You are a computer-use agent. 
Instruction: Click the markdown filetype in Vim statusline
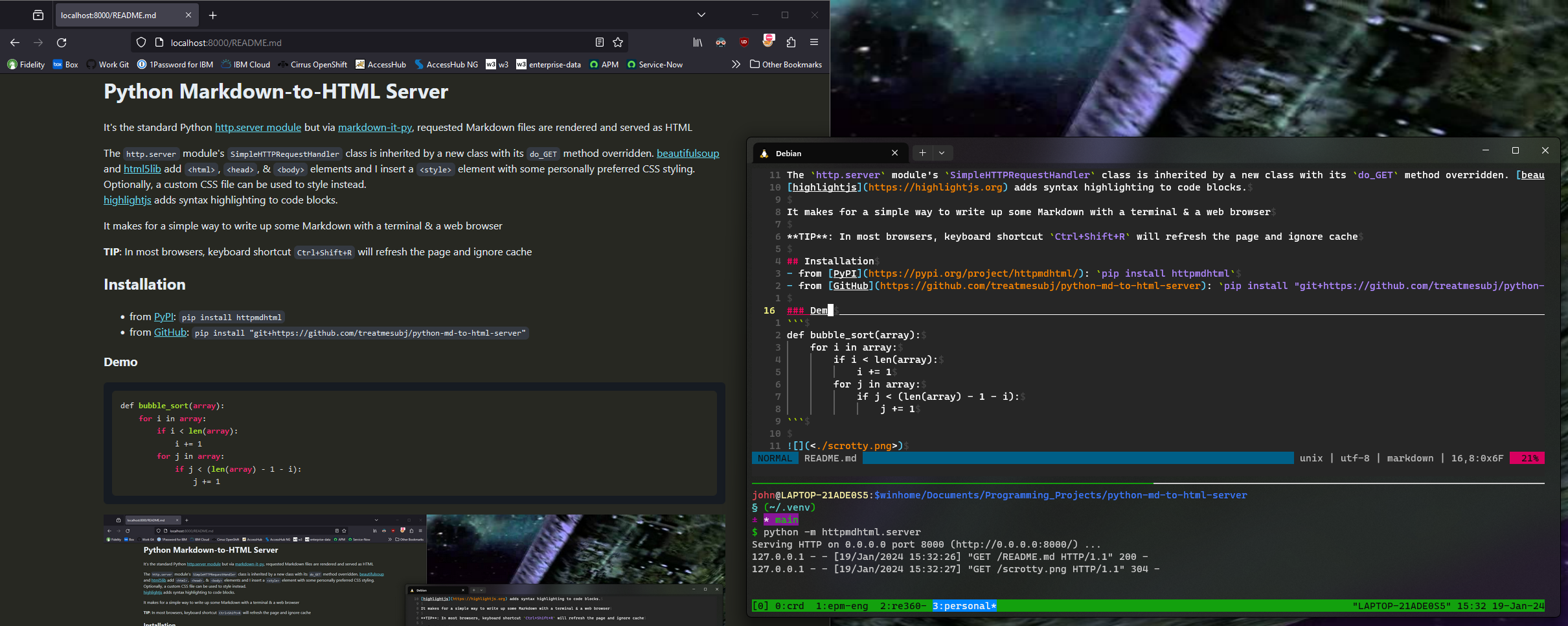1410,458
